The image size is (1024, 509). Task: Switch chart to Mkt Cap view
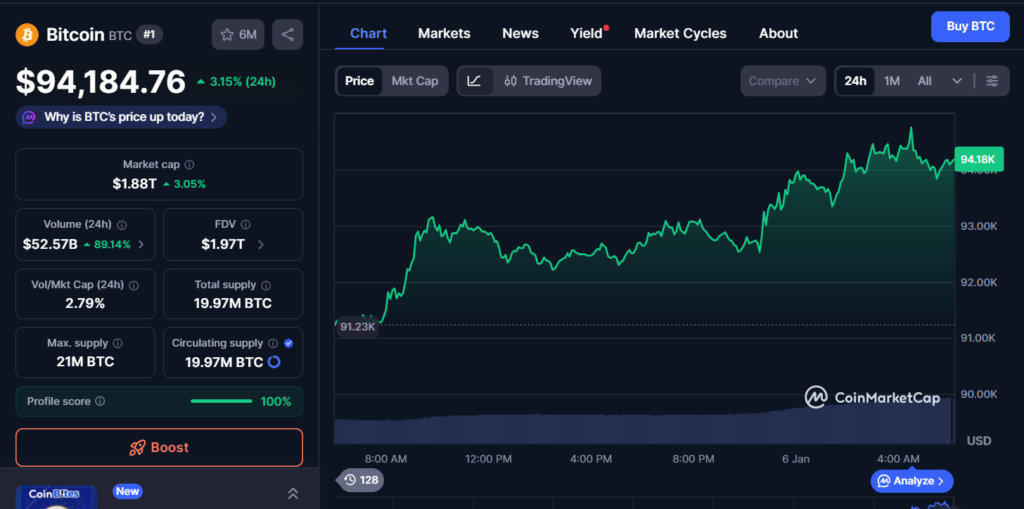(x=414, y=81)
